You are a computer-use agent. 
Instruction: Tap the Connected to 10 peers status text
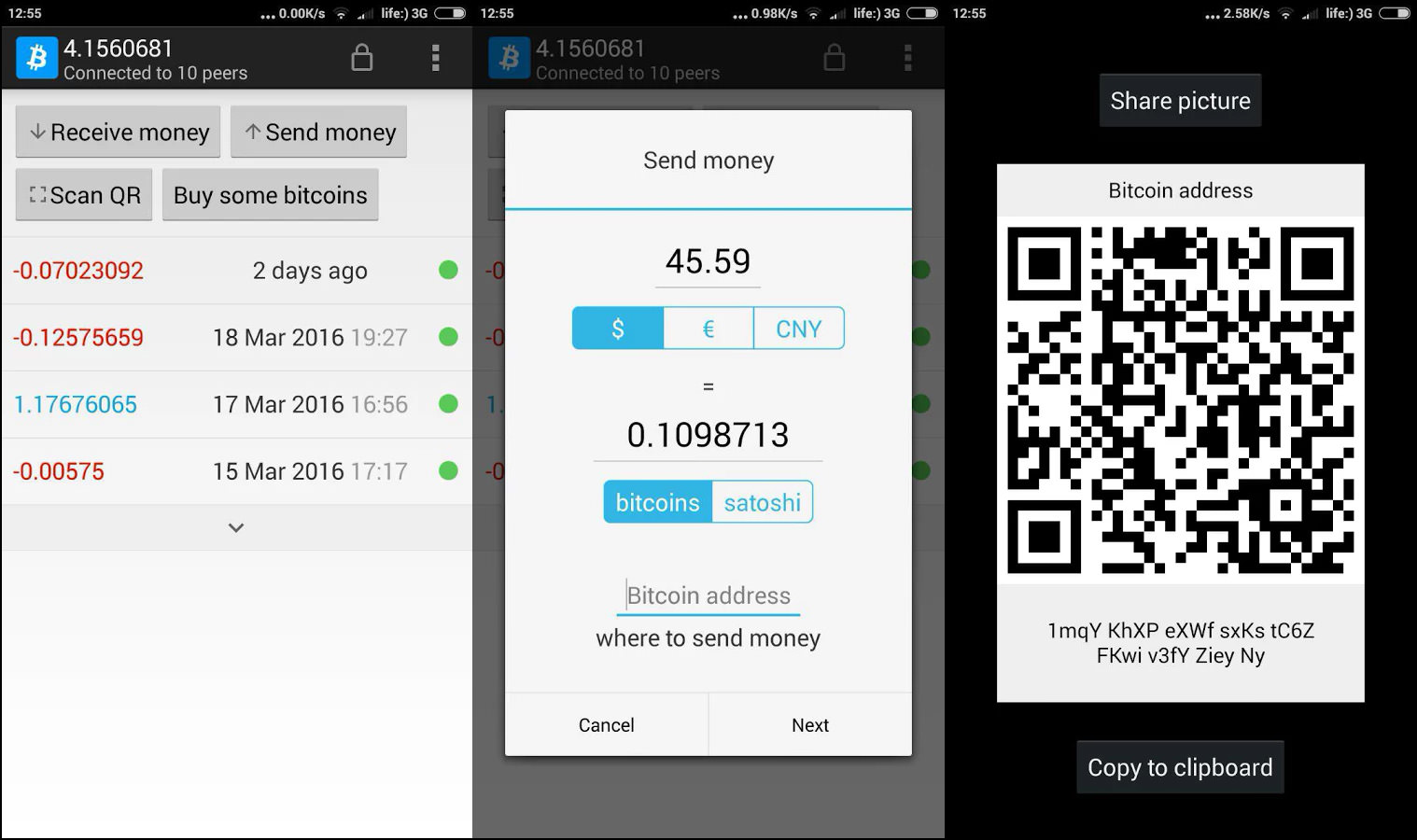(156, 73)
